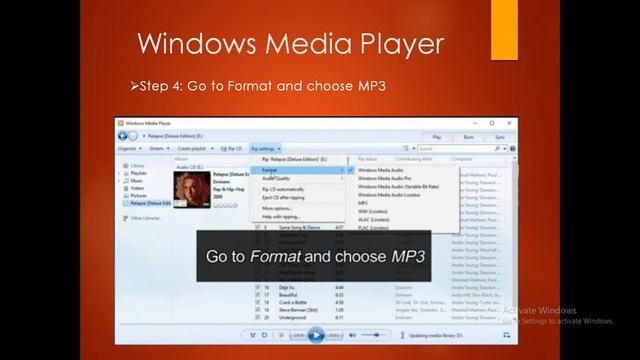Click the updating media library status icon
Screen dimensions: 640x360
coord(402,335)
